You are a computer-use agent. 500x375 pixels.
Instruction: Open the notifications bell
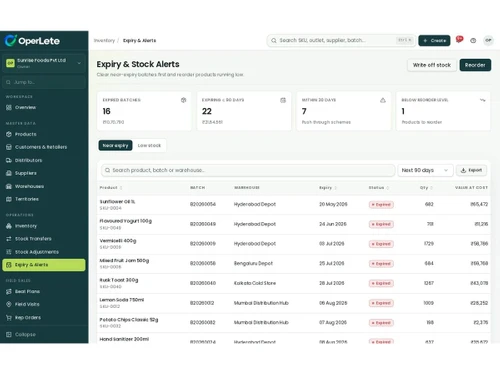pos(459,40)
